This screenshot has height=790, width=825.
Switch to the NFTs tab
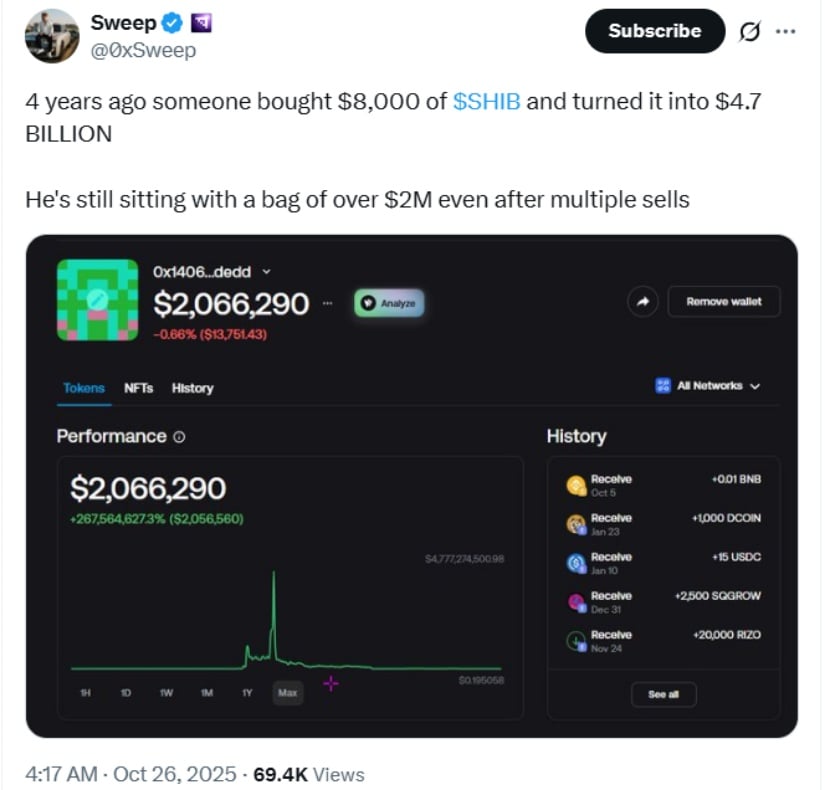138,388
